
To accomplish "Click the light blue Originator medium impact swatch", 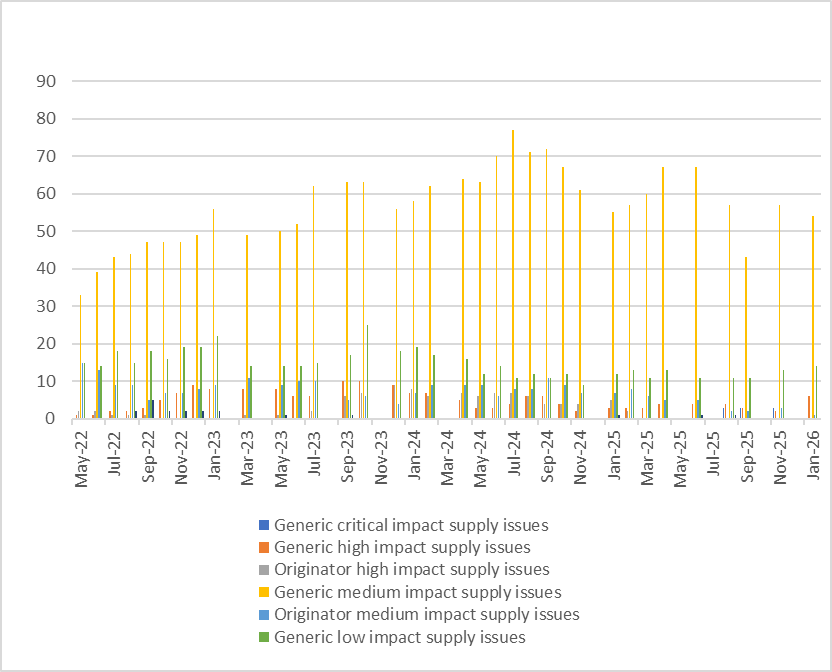I will tap(264, 615).
